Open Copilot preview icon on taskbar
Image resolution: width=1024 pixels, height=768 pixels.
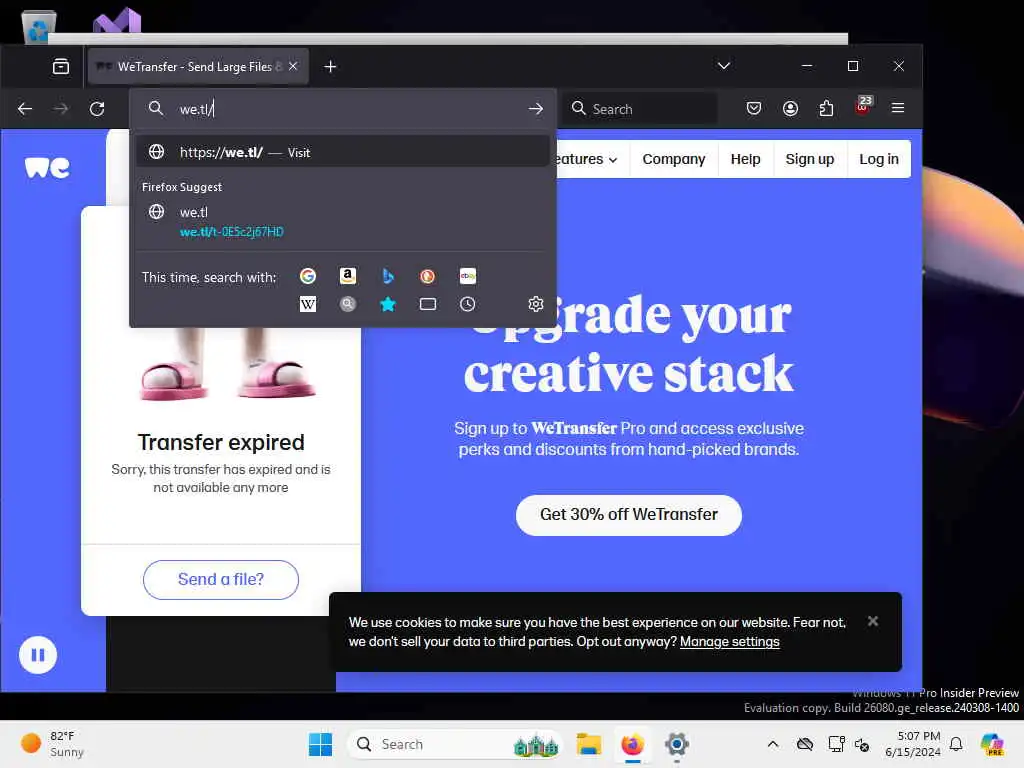[x=992, y=744]
